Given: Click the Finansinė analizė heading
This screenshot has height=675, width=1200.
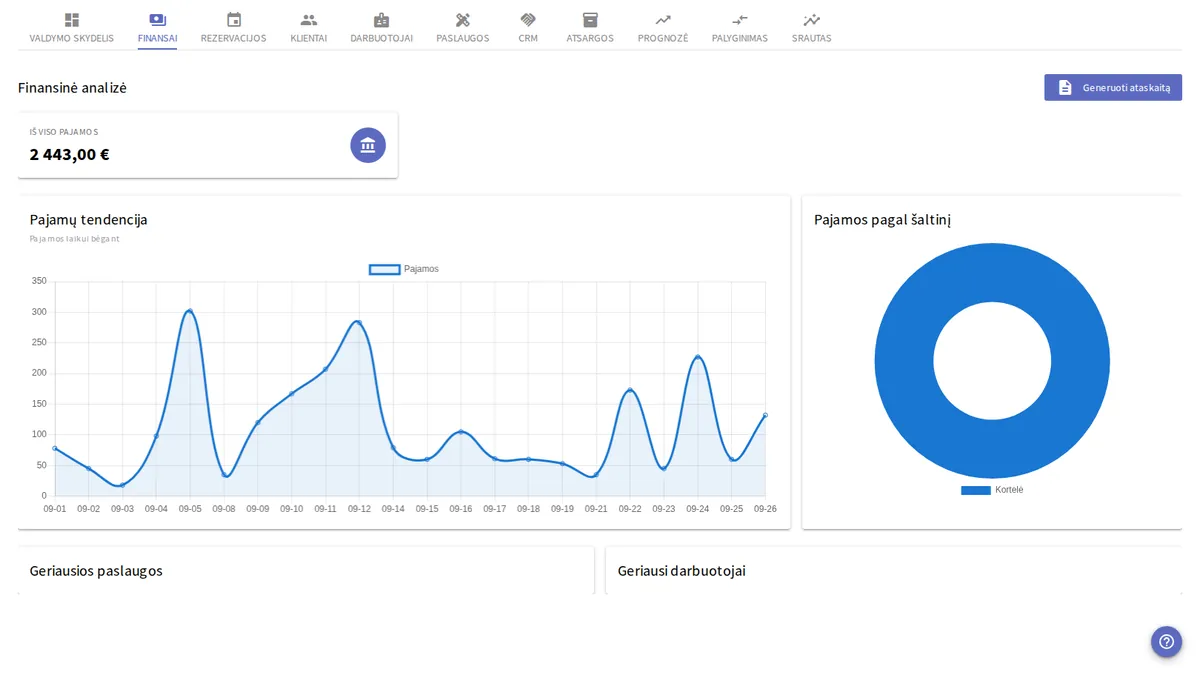Looking at the screenshot, I should click(72, 87).
